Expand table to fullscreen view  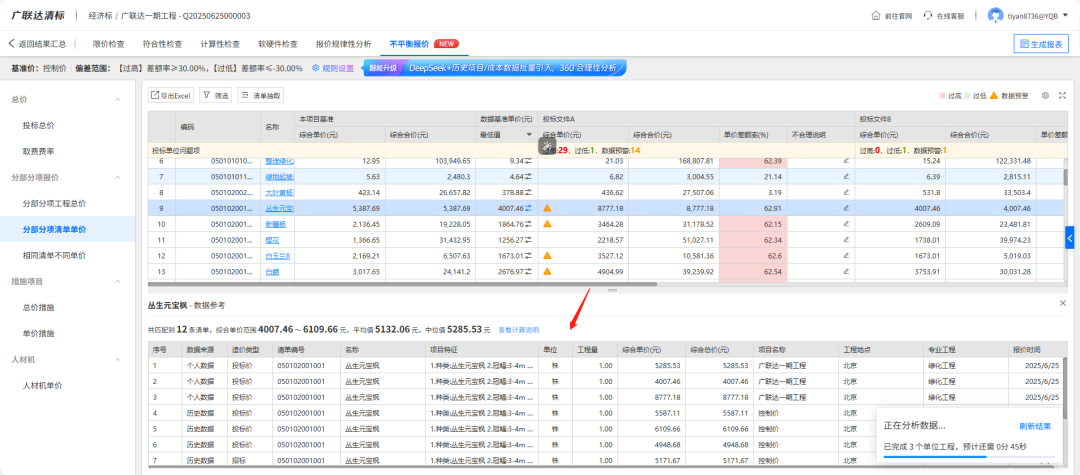[x=1062, y=95]
